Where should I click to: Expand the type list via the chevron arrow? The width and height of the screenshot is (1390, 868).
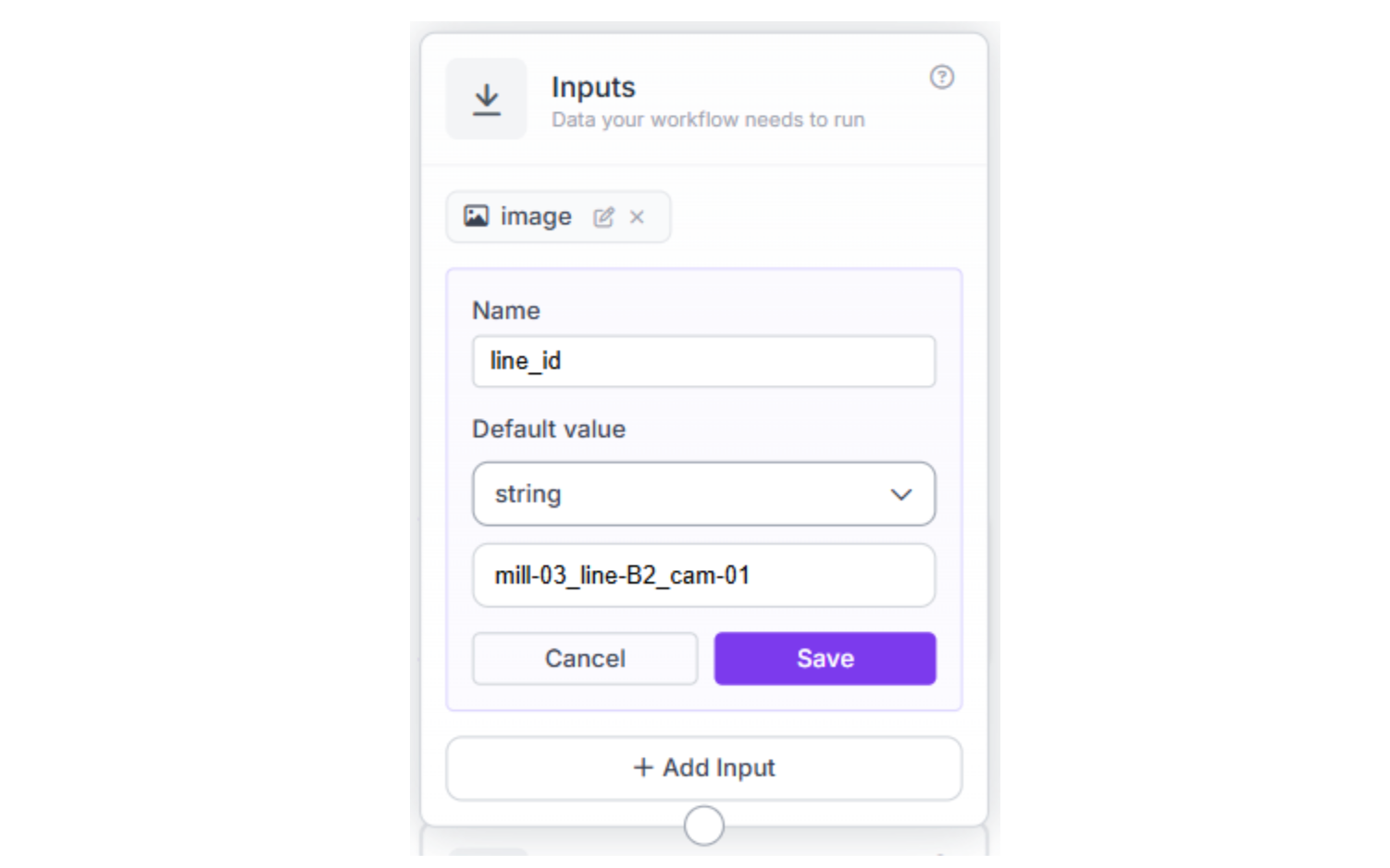pyautogui.click(x=900, y=494)
